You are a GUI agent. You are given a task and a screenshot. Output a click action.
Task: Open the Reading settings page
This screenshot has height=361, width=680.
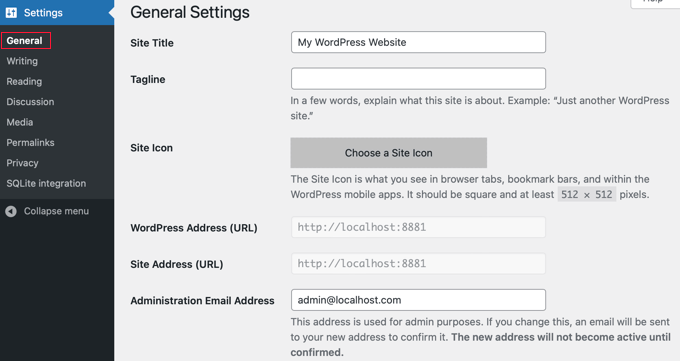tap(24, 82)
